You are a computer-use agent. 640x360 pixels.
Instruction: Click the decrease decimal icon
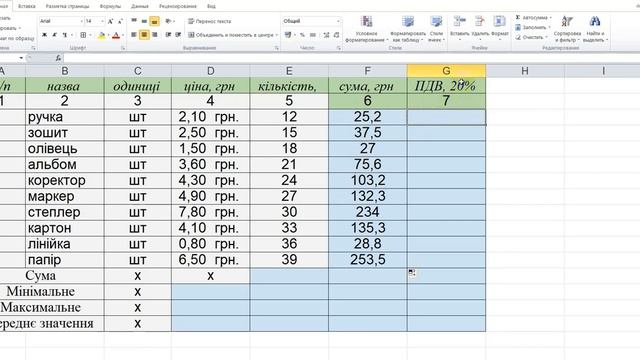(336, 35)
